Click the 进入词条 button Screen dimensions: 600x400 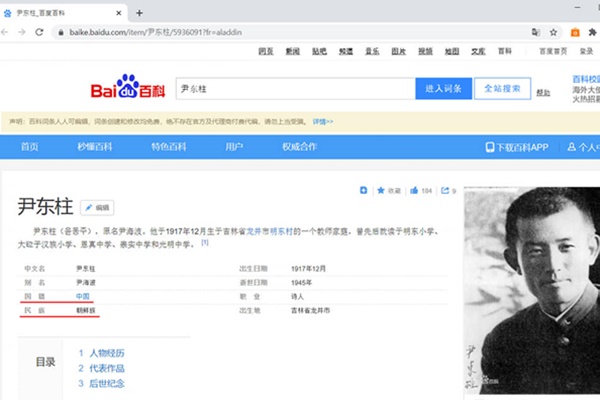[443, 89]
